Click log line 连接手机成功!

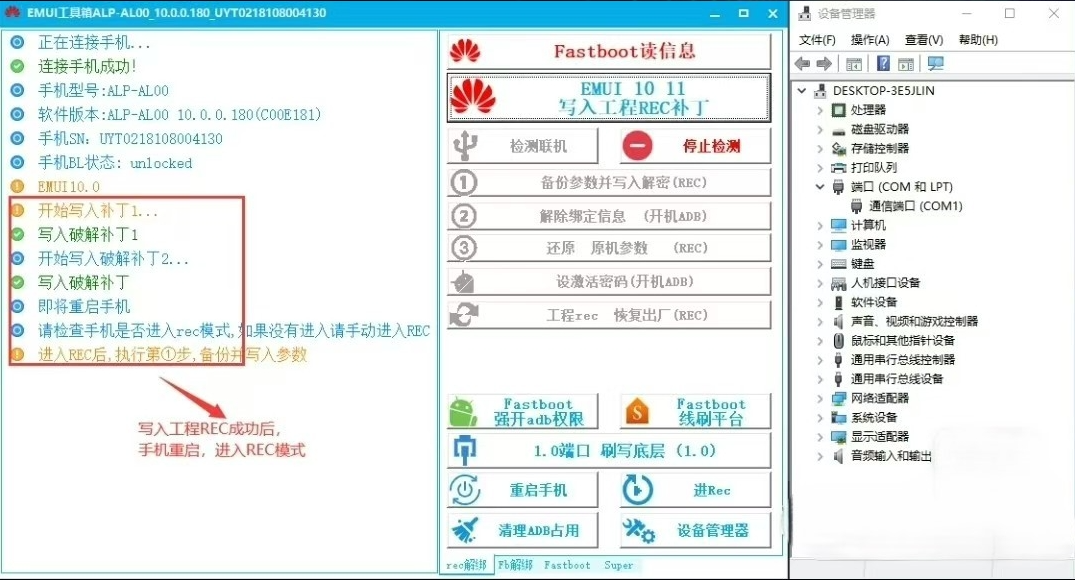(x=87, y=67)
